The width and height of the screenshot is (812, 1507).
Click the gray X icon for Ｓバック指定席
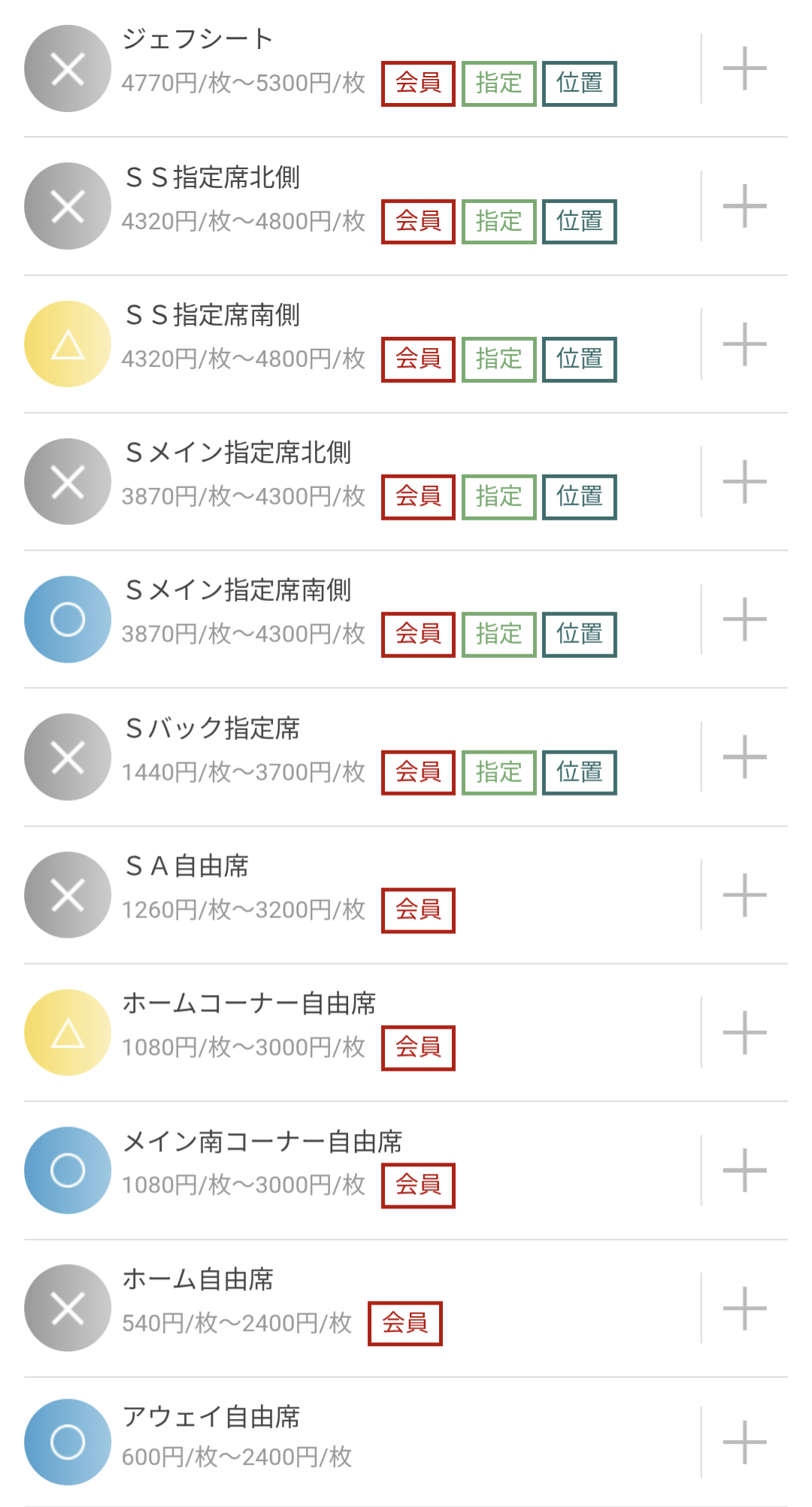point(68,757)
